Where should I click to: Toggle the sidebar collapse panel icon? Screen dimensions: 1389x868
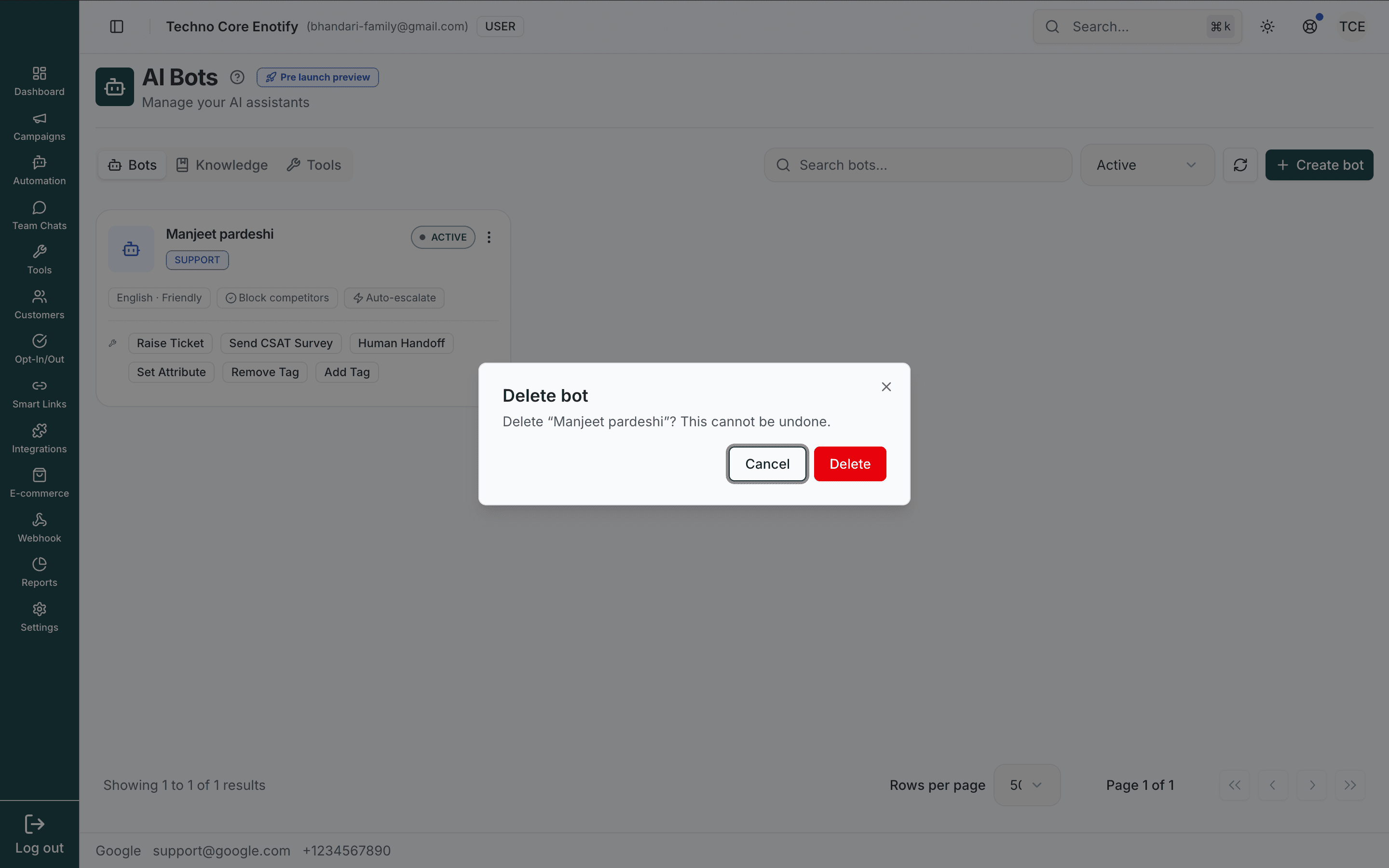coord(117,27)
